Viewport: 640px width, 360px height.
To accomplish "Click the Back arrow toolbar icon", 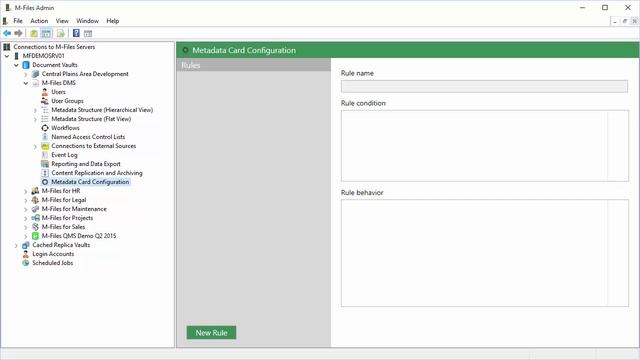I will 7,33.
